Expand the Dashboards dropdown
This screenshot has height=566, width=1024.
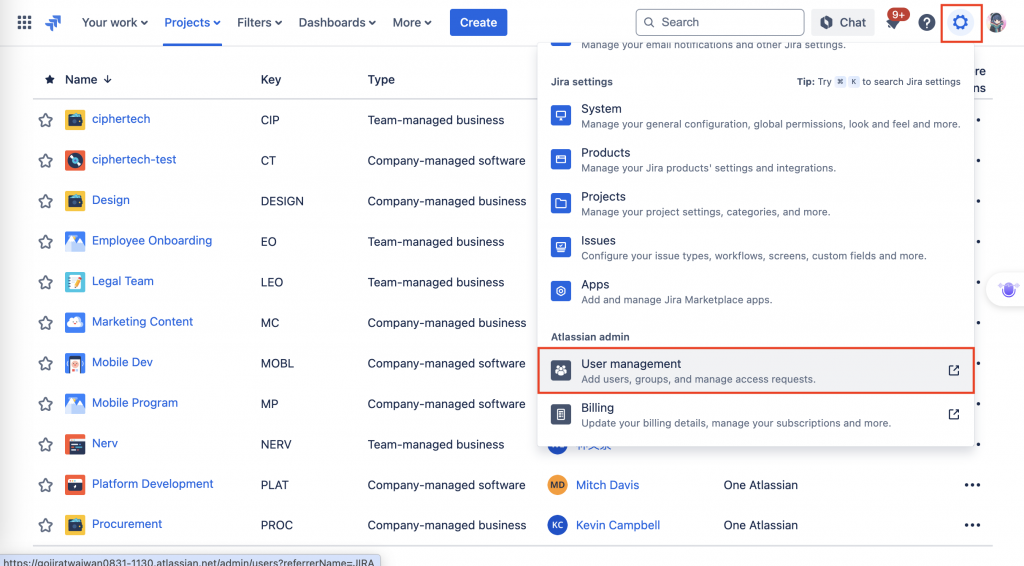pyautogui.click(x=337, y=23)
